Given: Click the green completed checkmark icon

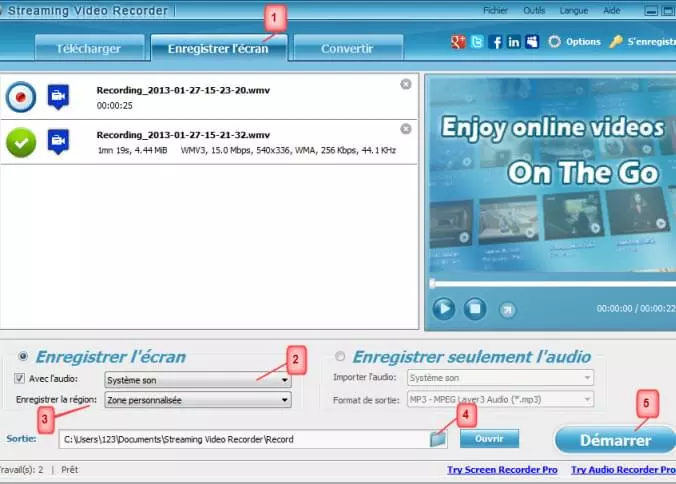Looking at the screenshot, I should click(21, 142).
